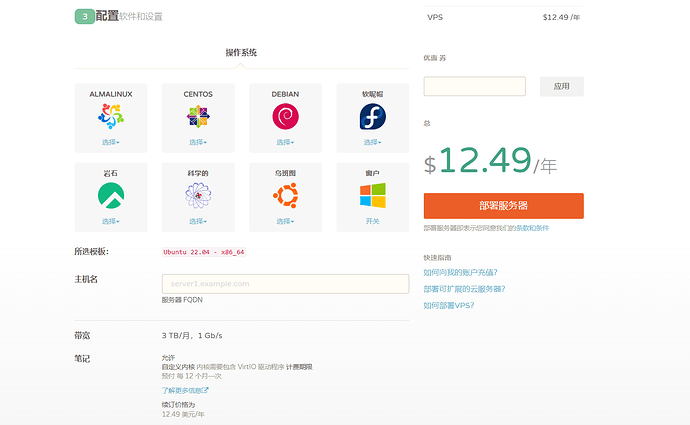Open the 选择 dropdown under ALMALINUX
The image size is (690, 425).
tap(111, 142)
